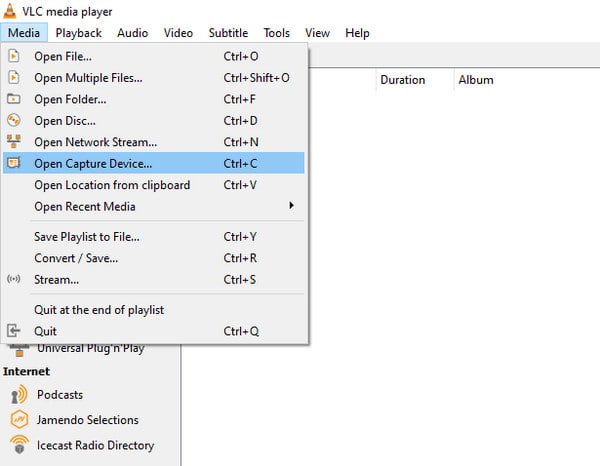Open Podcasts in the sidebar
This screenshot has width=600, height=466.
pyautogui.click(x=60, y=394)
